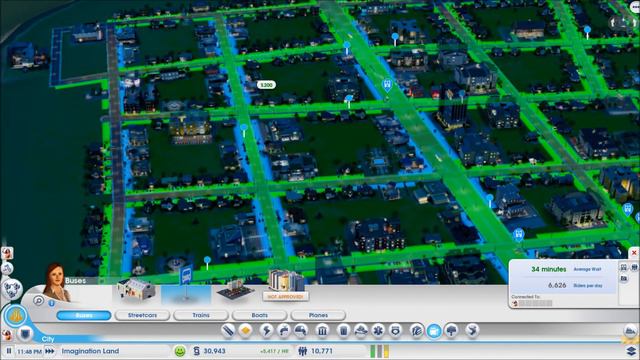Close the bus data panel with red X
Viewport: 640px width, 360px height.
point(634,253)
